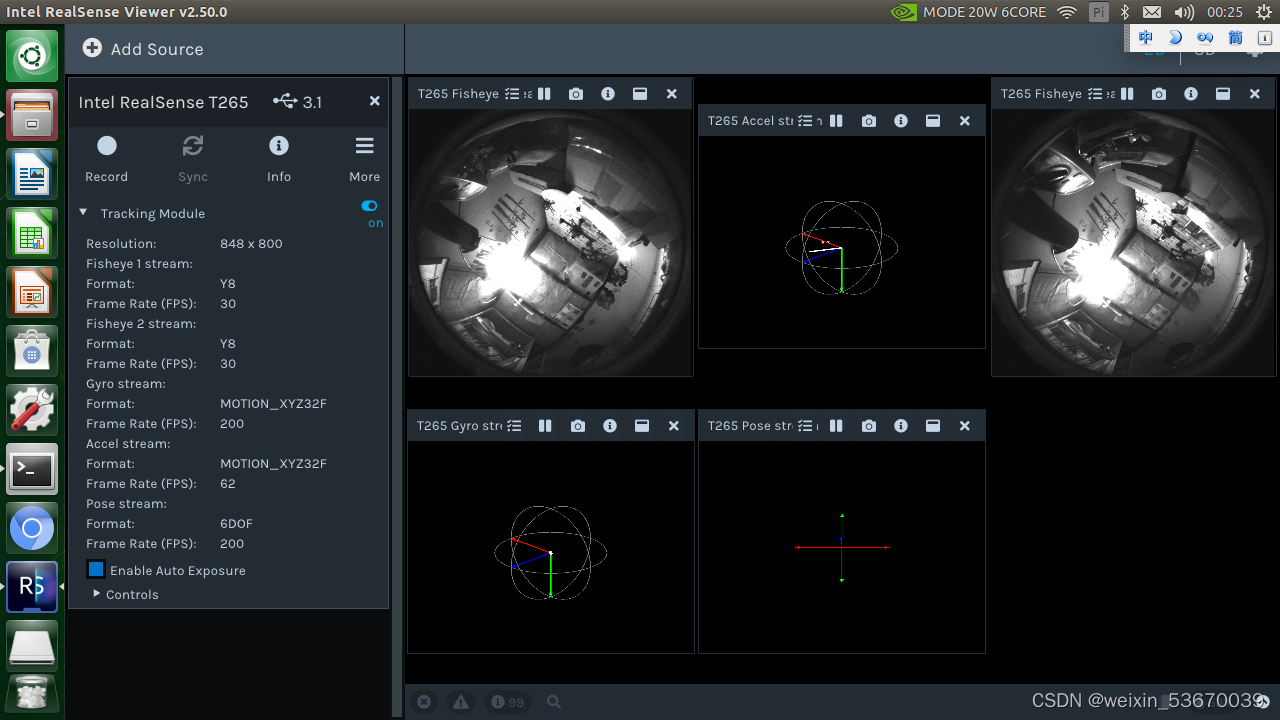
Task: Open the Ubuntu dash search launcher
Action: [x=32, y=56]
